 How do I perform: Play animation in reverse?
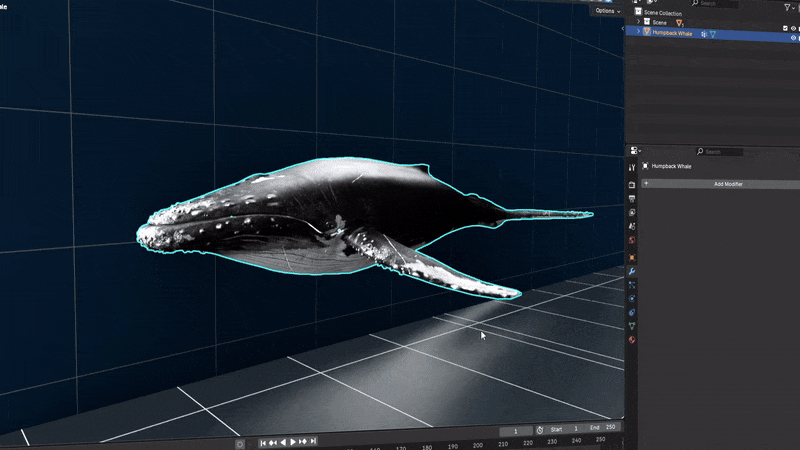283,442
